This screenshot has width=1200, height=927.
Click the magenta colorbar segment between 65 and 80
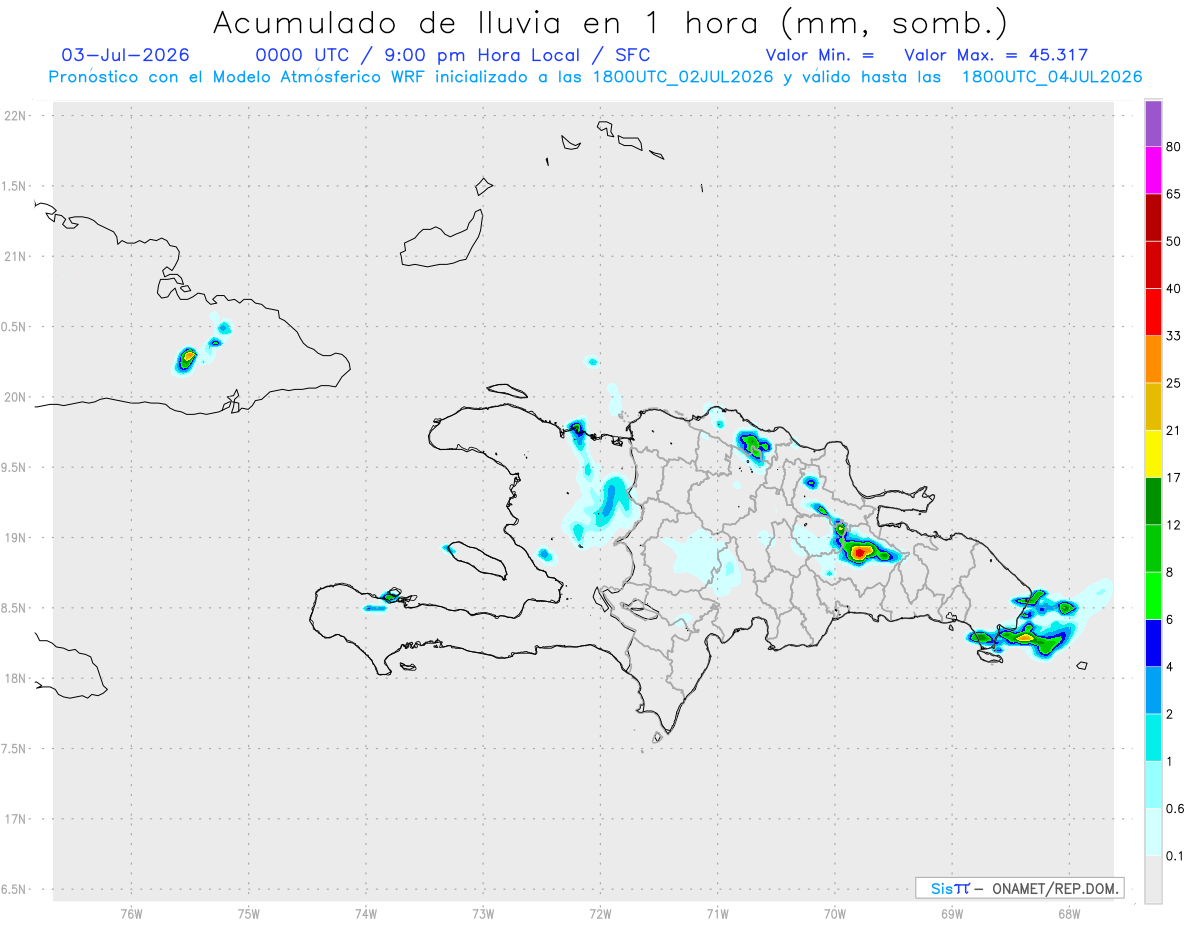click(x=1153, y=170)
